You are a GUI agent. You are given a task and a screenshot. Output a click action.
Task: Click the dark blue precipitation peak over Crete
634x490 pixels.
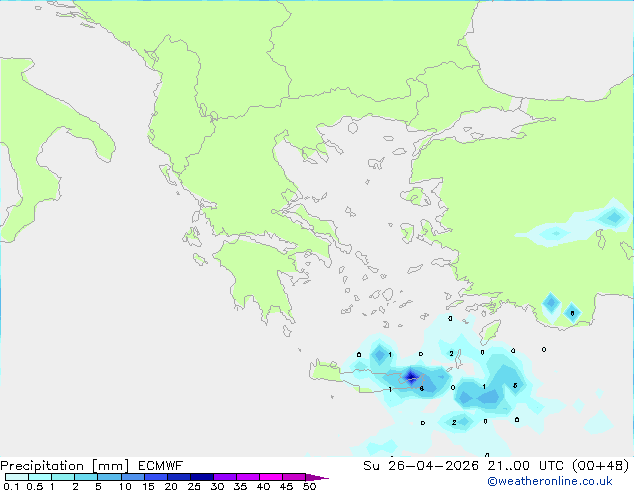pos(412,377)
